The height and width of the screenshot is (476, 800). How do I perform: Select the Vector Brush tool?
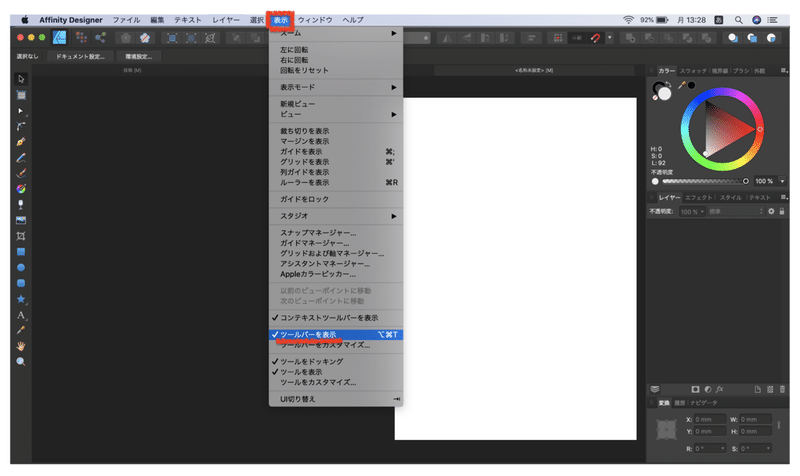point(21,173)
